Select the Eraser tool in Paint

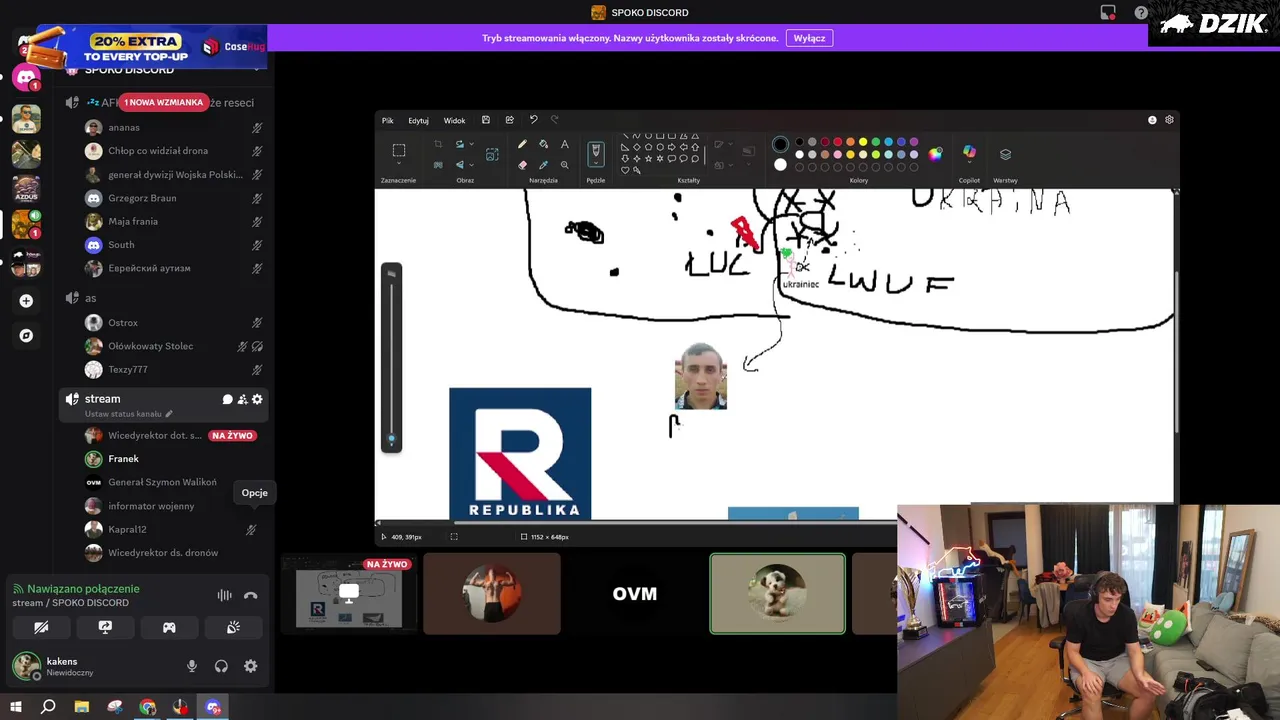click(x=522, y=165)
